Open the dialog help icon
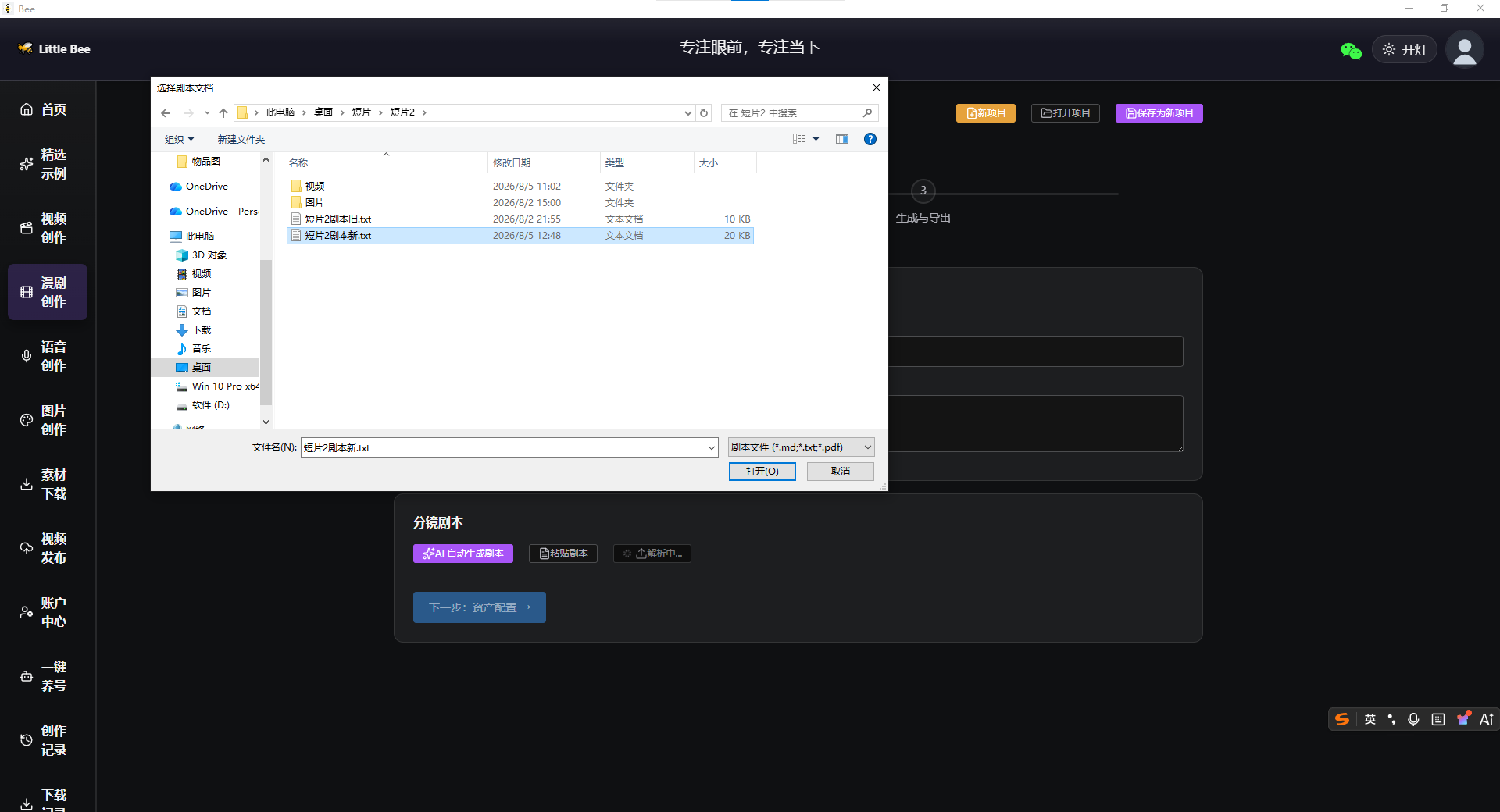The width and height of the screenshot is (1500, 812). (x=870, y=139)
